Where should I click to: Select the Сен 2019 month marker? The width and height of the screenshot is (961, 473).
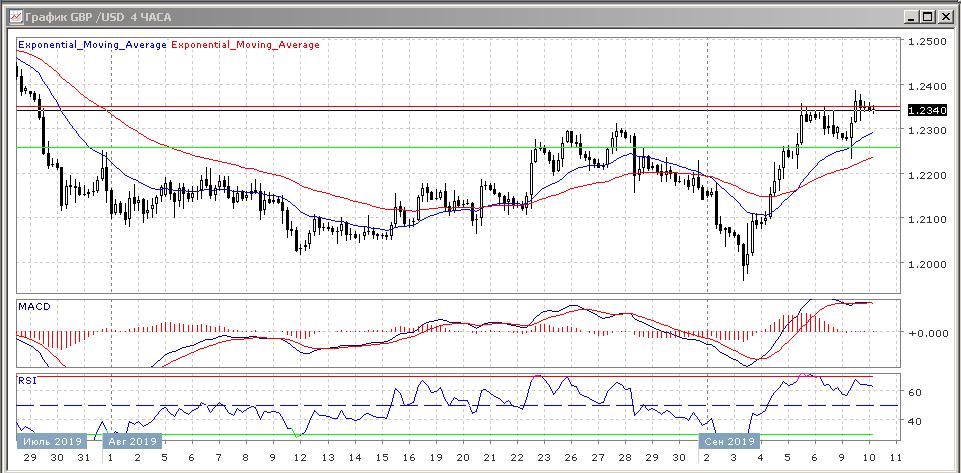[728, 441]
